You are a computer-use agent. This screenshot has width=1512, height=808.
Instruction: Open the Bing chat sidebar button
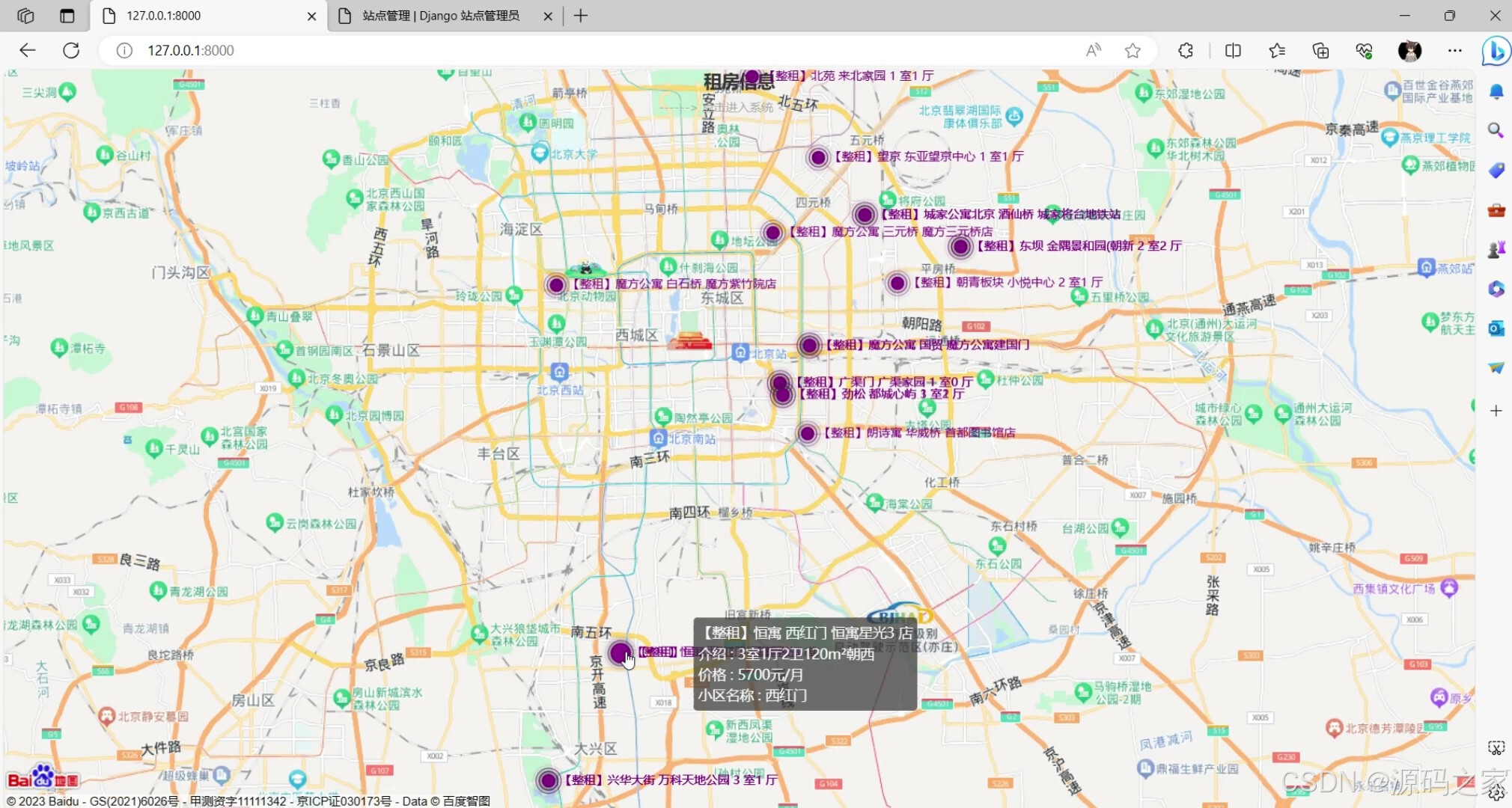[x=1496, y=51]
